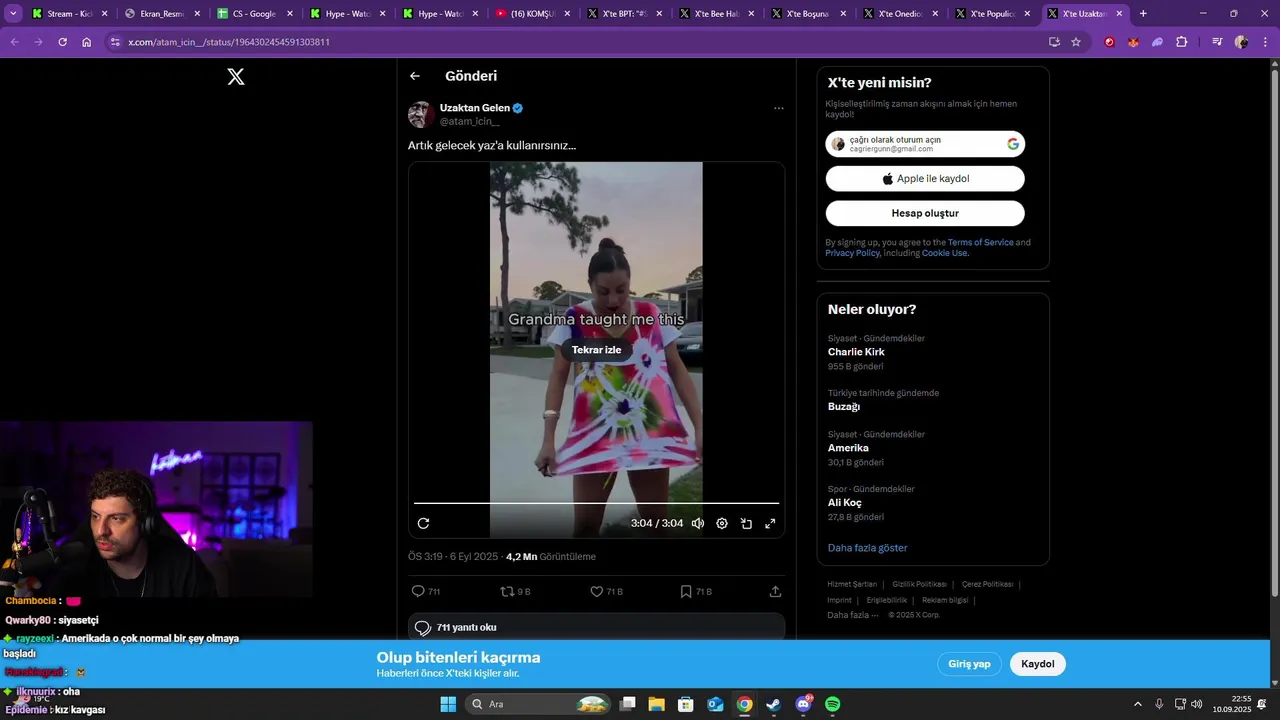The height and width of the screenshot is (720, 1280).
Task: Show hidden system tray icons
Action: click(1137, 704)
